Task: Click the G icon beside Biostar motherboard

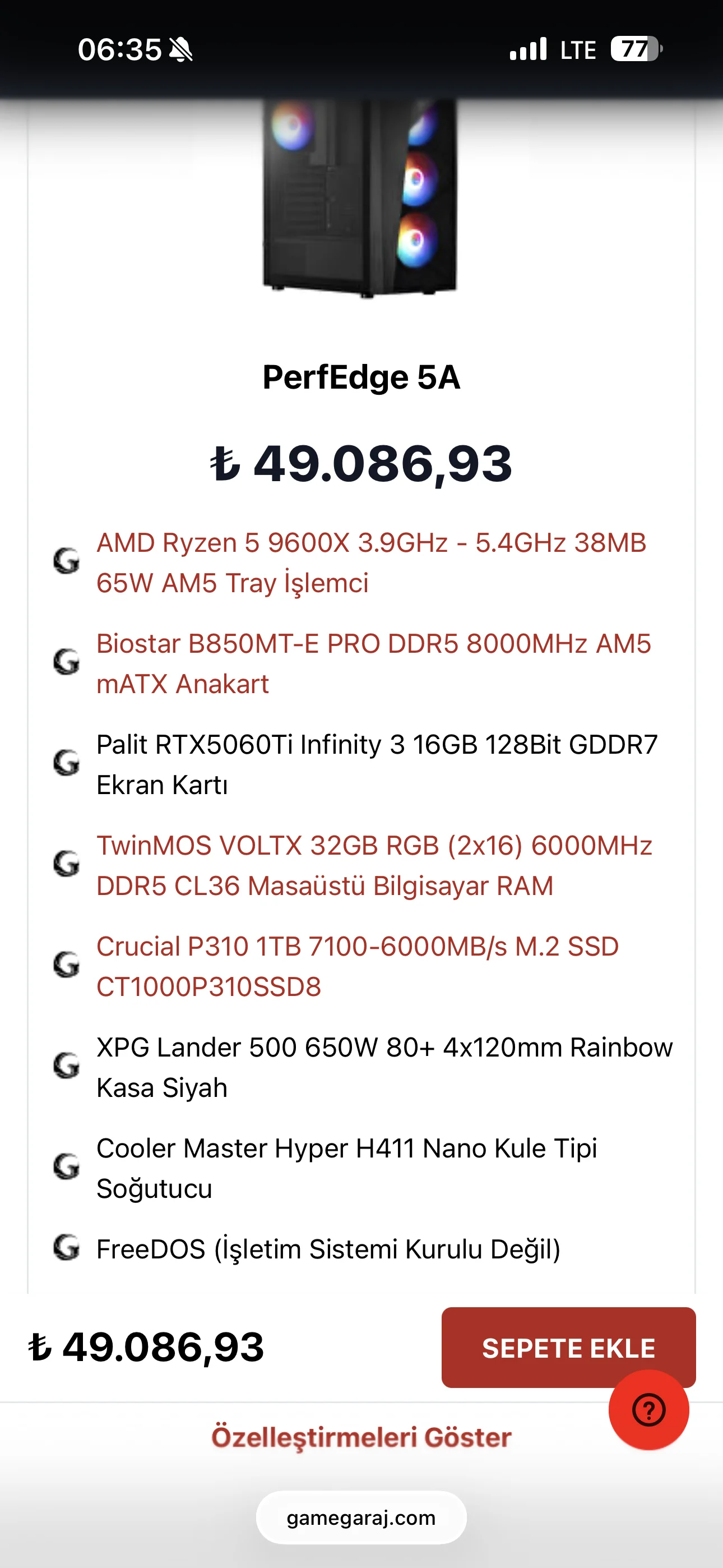Action: click(x=66, y=662)
